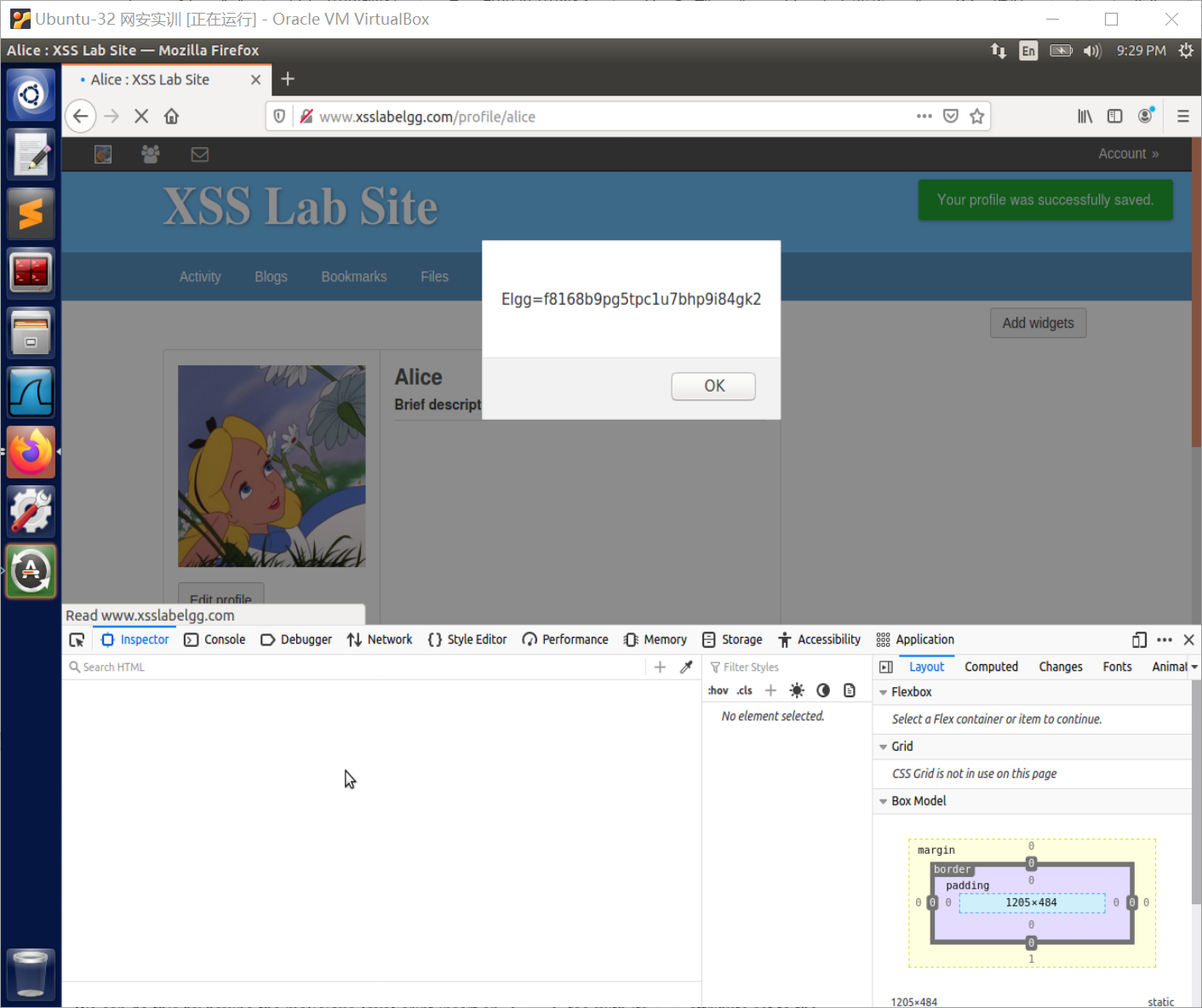Dismiss the Elgg alert by clicking OK
Image resolution: width=1202 pixels, height=1008 pixels.
[713, 386]
